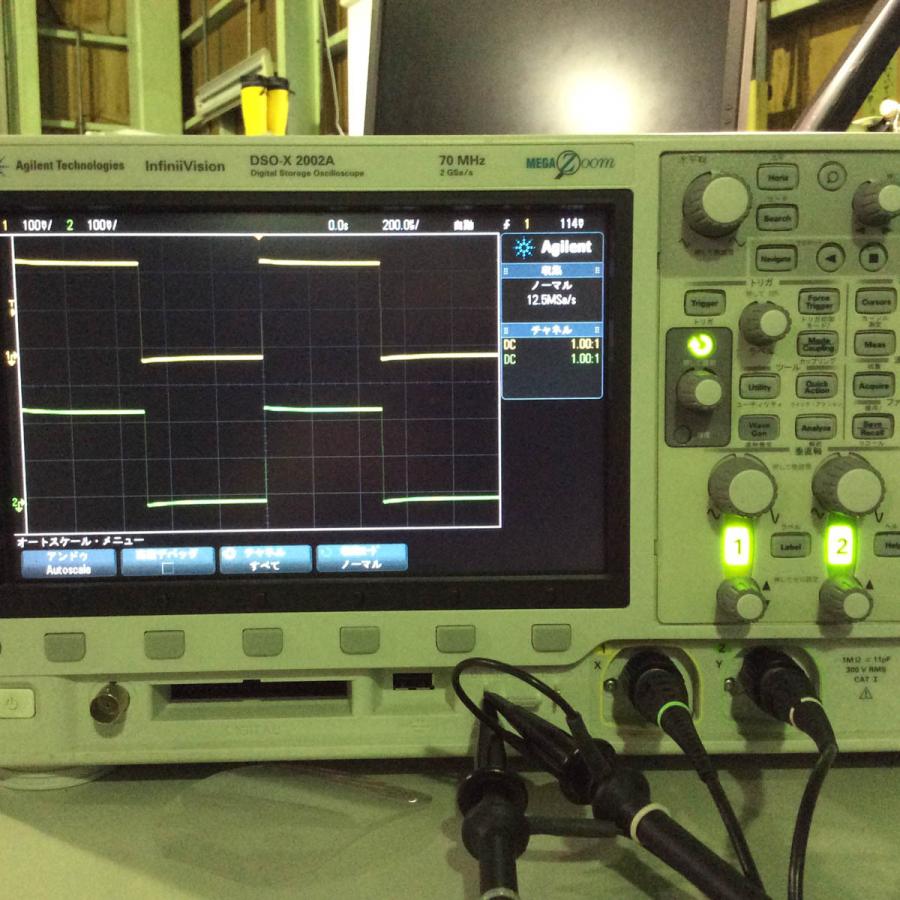The image size is (900, 900).
Task: Open the Cursors button
Action: (x=875, y=300)
